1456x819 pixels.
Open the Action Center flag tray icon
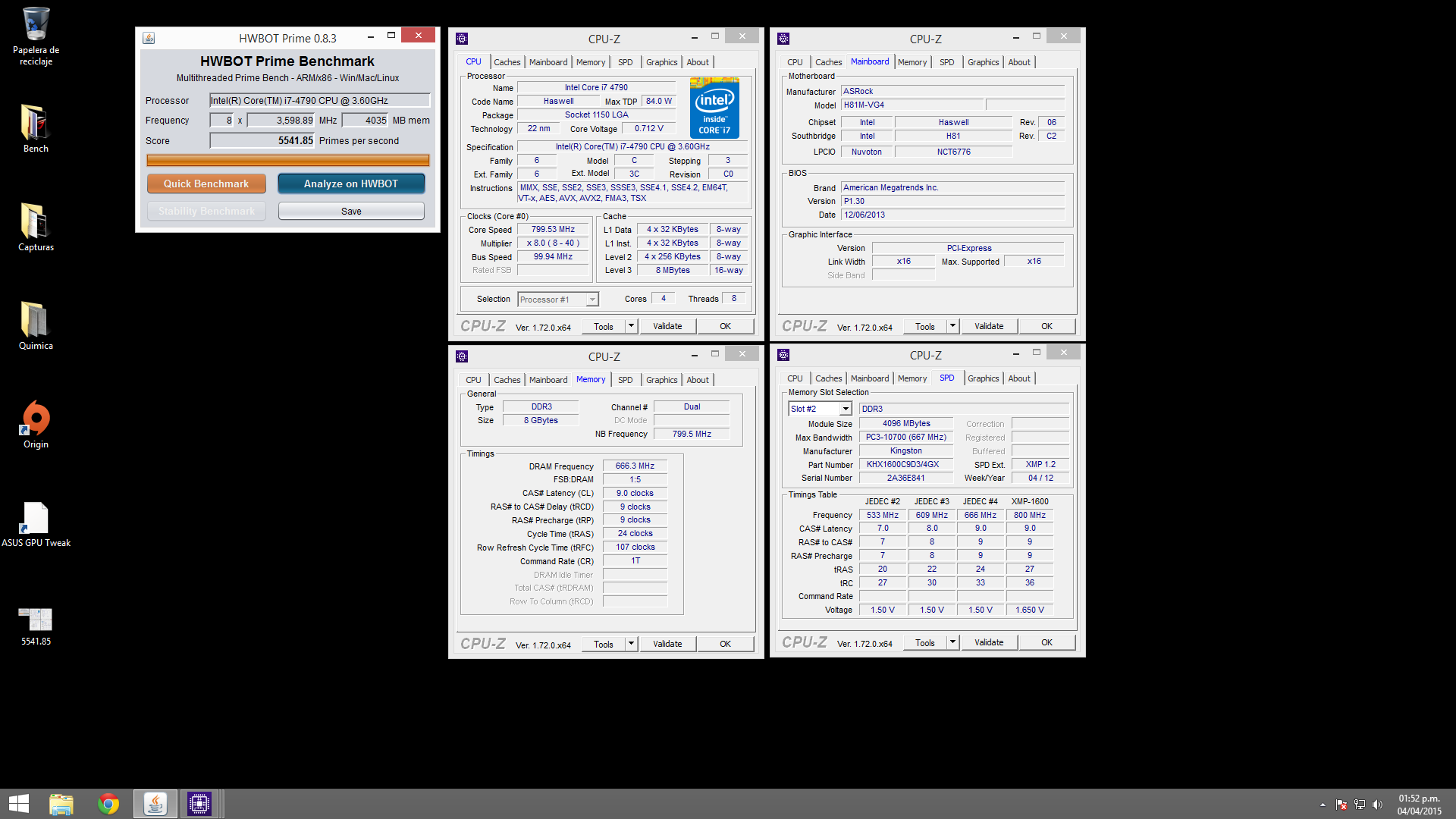click(x=1341, y=805)
